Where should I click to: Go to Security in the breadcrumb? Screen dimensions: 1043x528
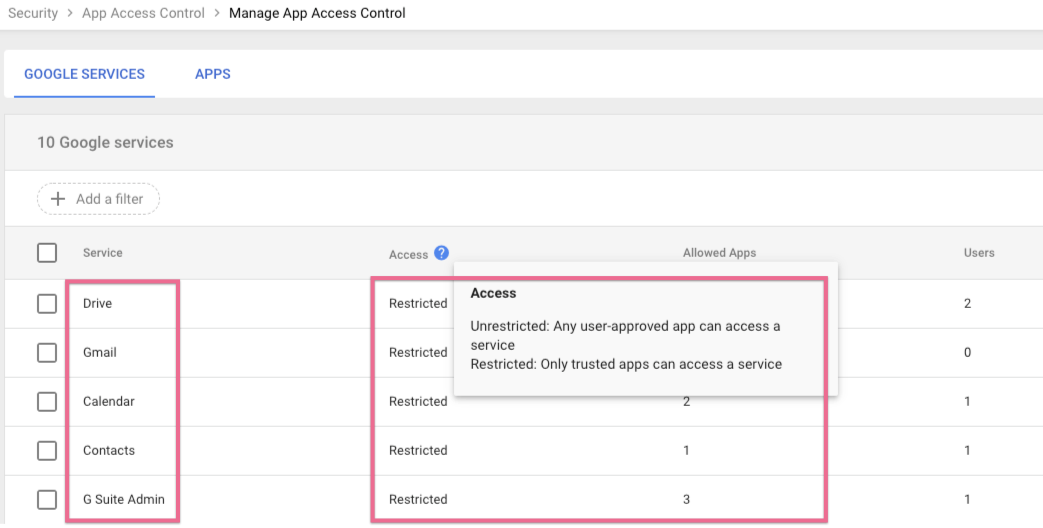click(x=33, y=13)
